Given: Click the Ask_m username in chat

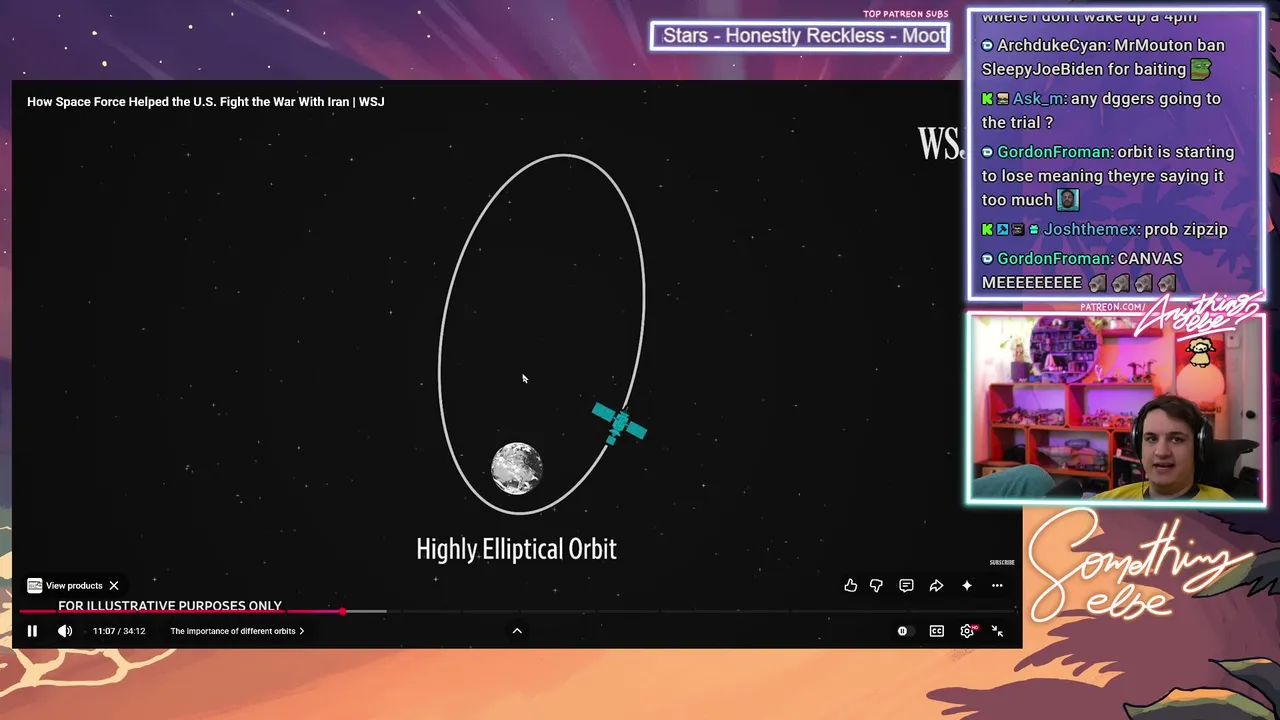Looking at the screenshot, I should tap(1038, 98).
